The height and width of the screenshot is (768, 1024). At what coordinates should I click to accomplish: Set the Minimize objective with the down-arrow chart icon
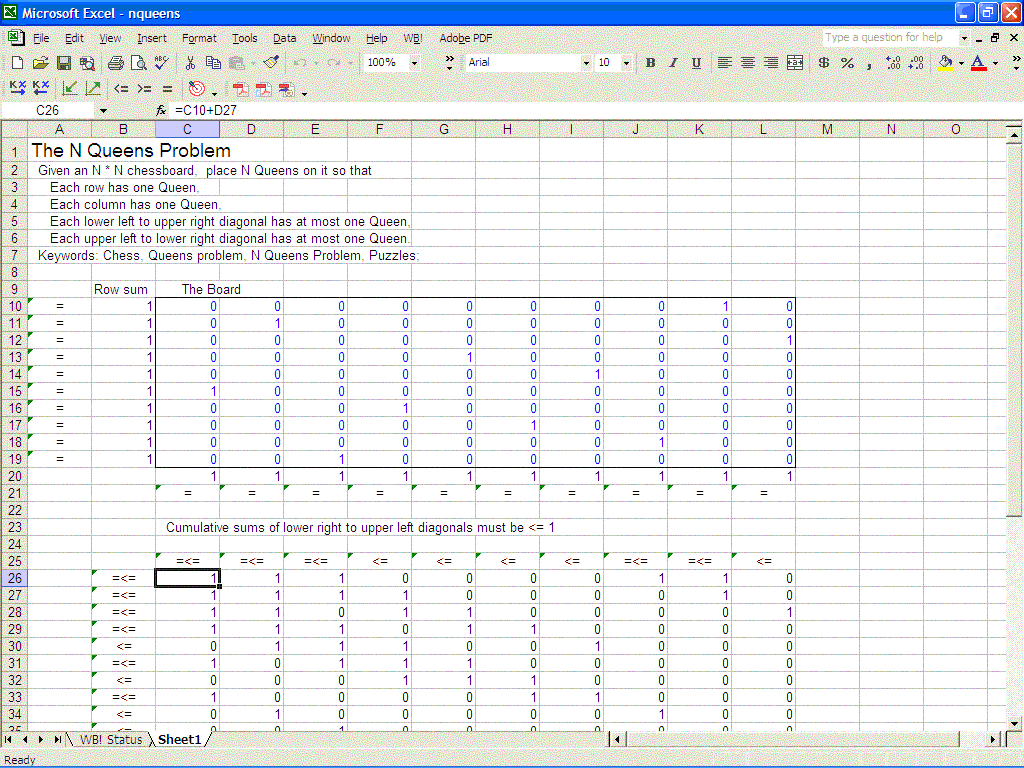point(70,88)
